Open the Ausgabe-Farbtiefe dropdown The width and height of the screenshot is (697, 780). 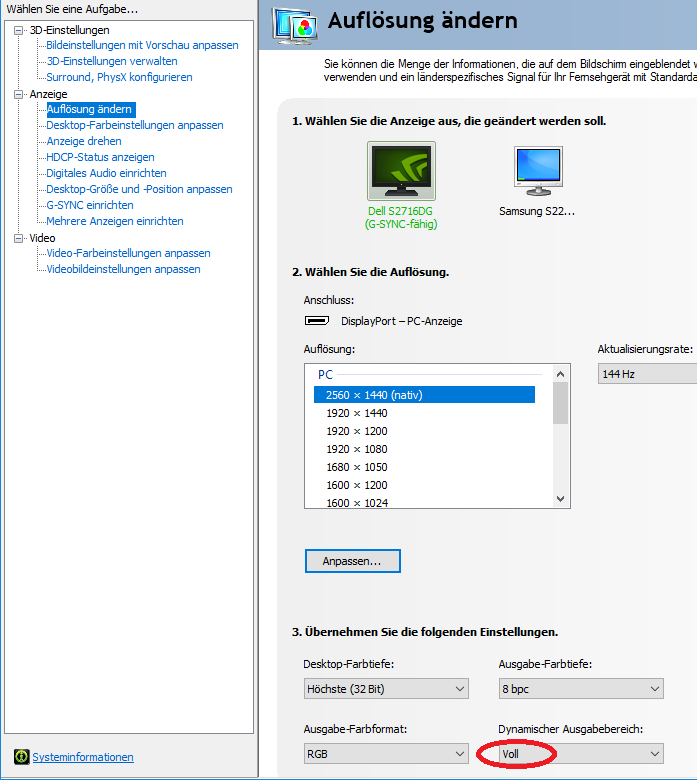click(x=581, y=688)
